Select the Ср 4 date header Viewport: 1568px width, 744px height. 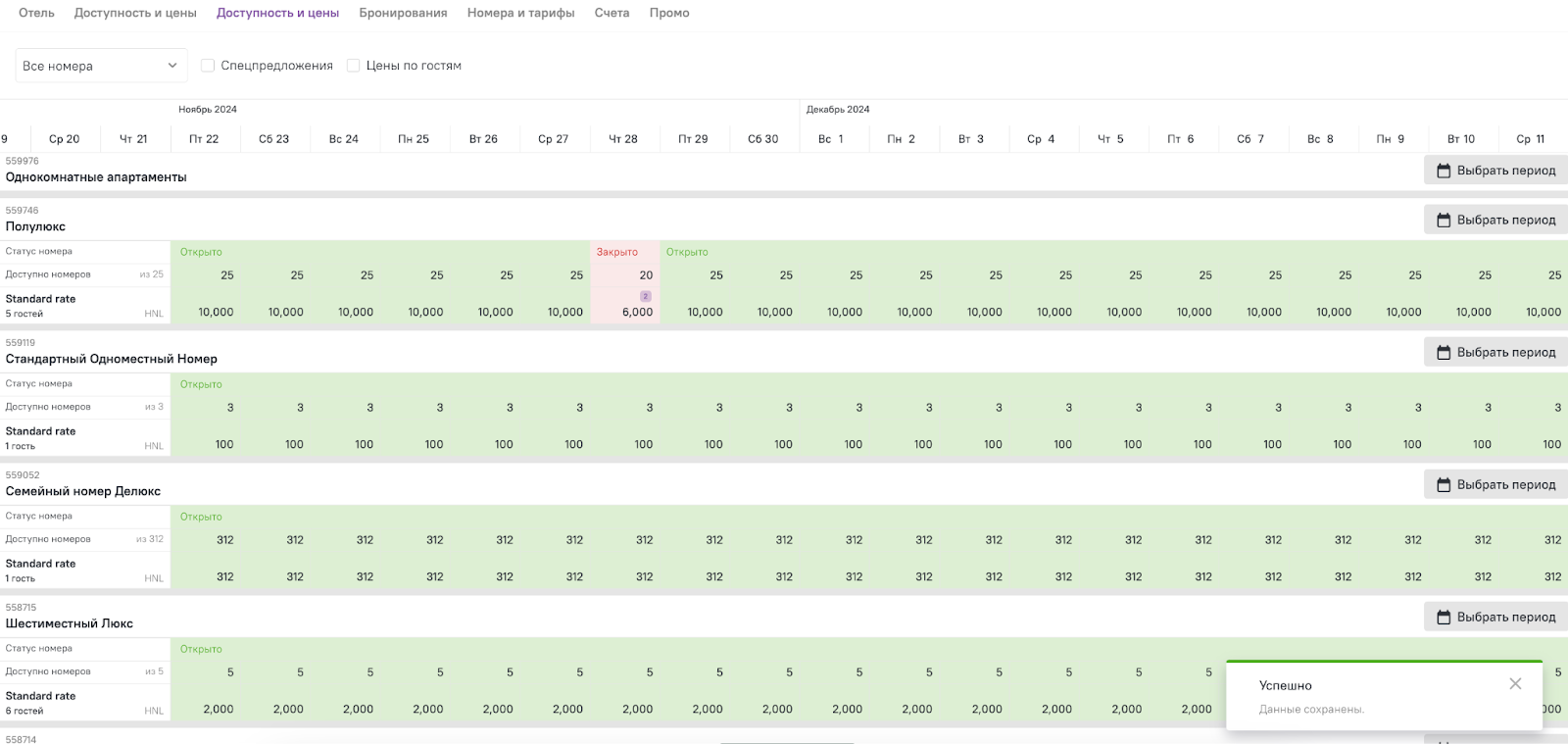click(x=1041, y=139)
